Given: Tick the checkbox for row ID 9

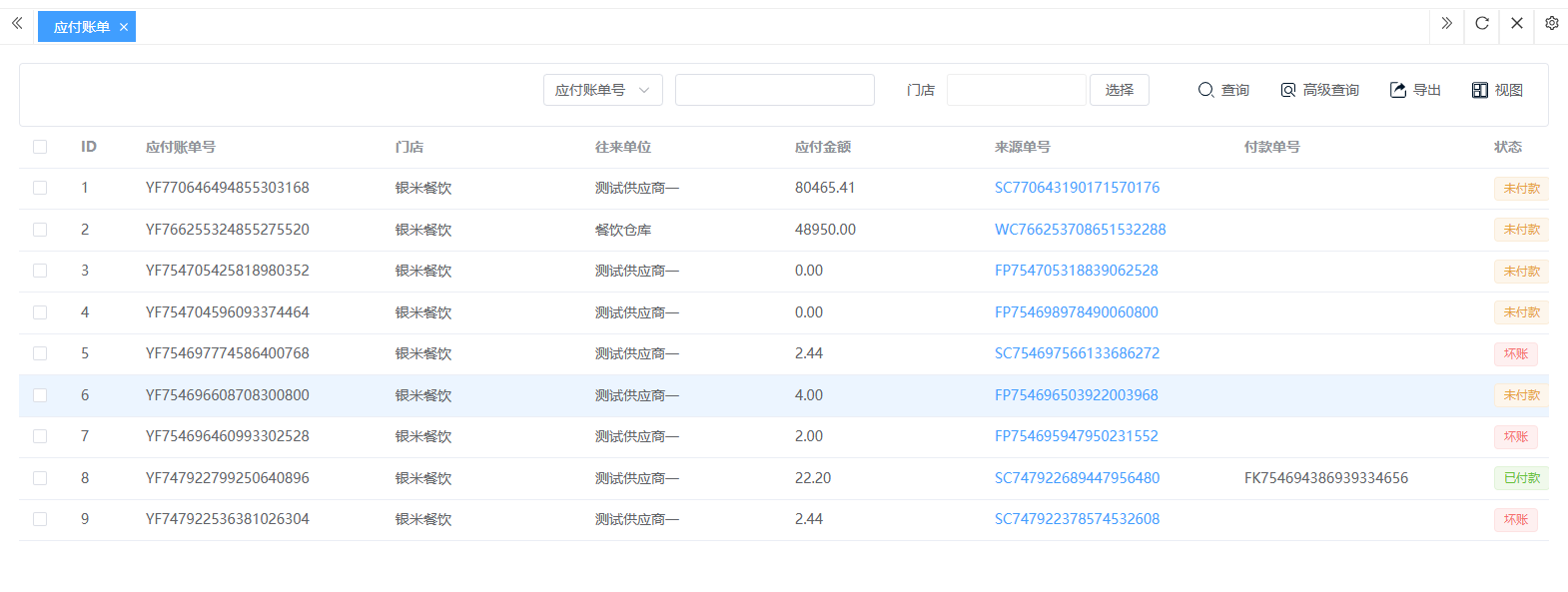Looking at the screenshot, I should (x=40, y=519).
